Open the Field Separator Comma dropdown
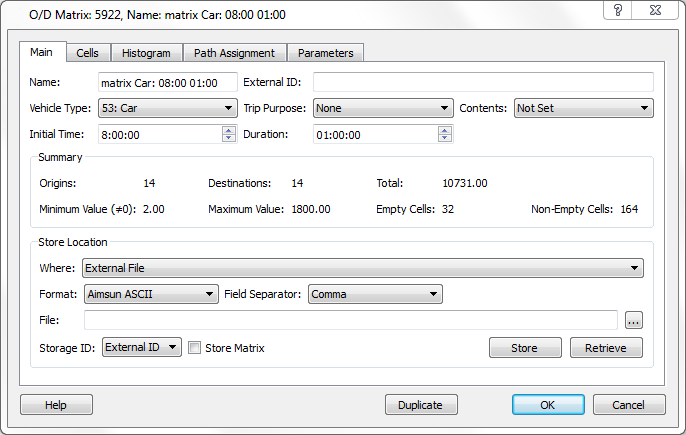This screenshot has height=435, width=686. coord(375,294)
